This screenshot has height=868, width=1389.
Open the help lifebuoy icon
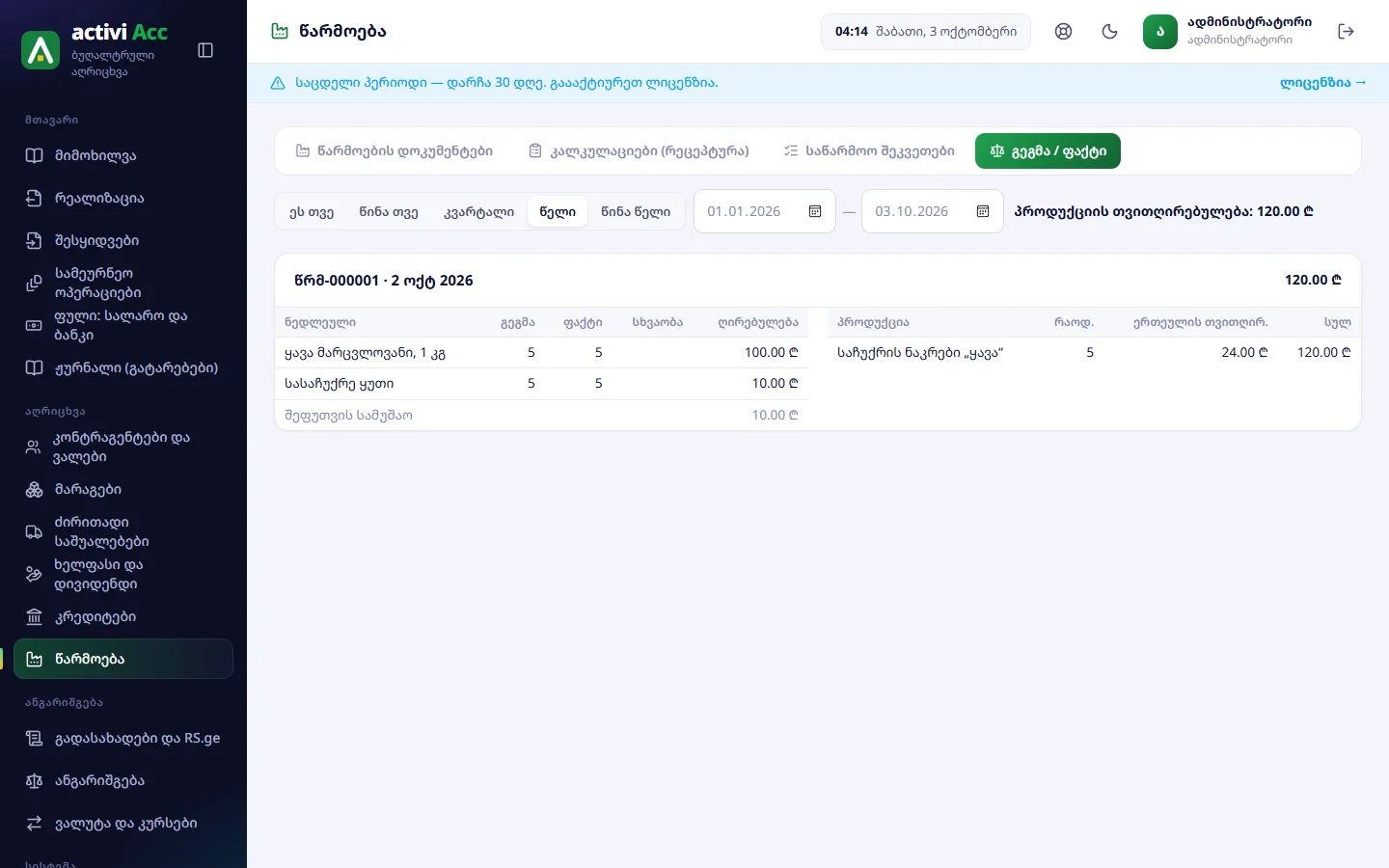point(1063,32)
